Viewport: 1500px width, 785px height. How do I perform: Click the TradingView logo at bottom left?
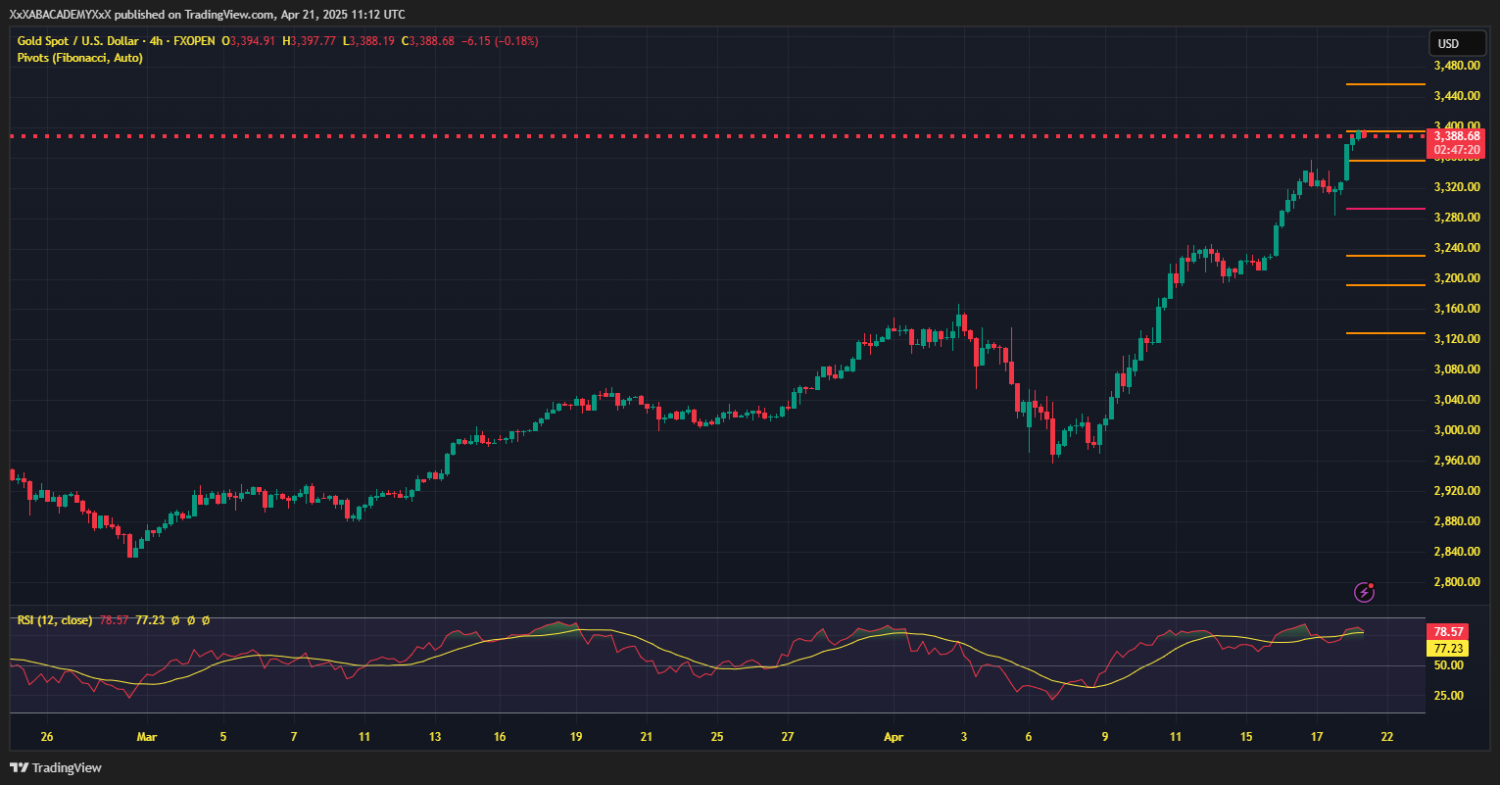56,768
